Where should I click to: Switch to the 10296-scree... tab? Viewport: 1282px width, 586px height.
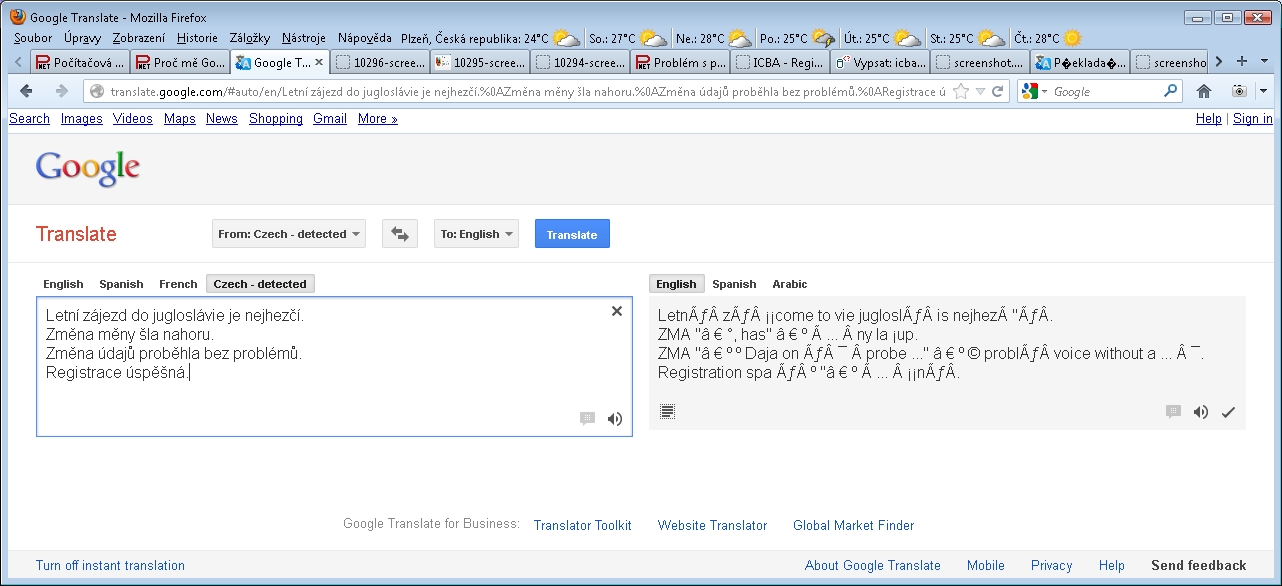[x=381, y=62]
